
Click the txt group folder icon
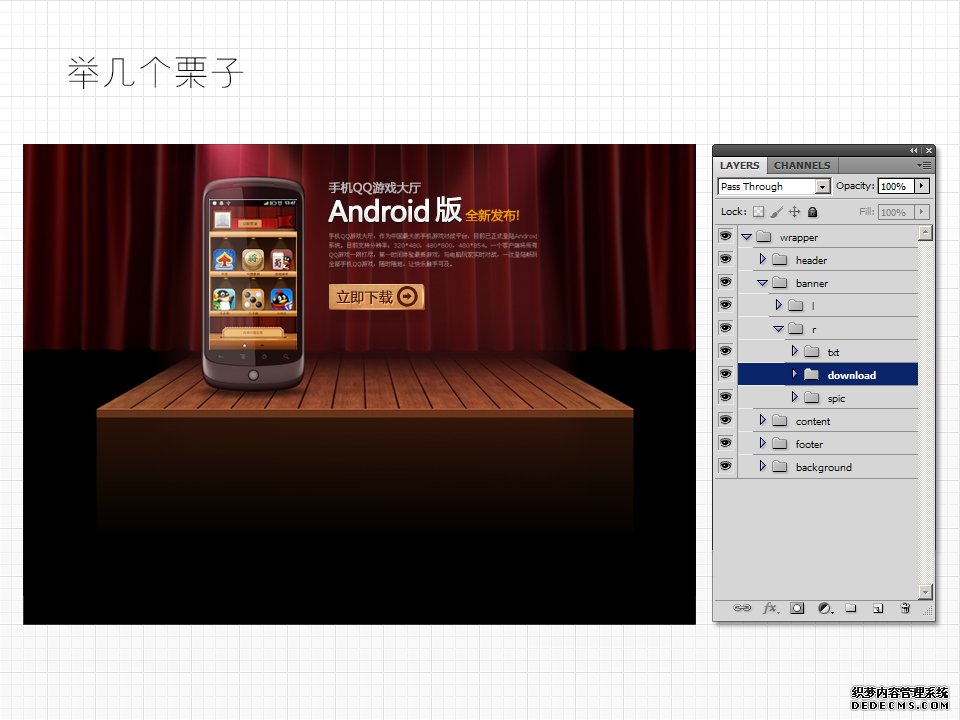coord(811,351)
